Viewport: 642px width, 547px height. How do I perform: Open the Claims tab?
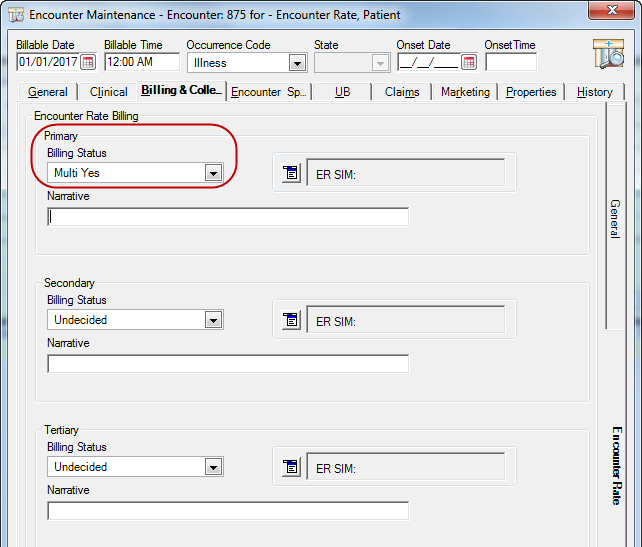pos(402,92)
